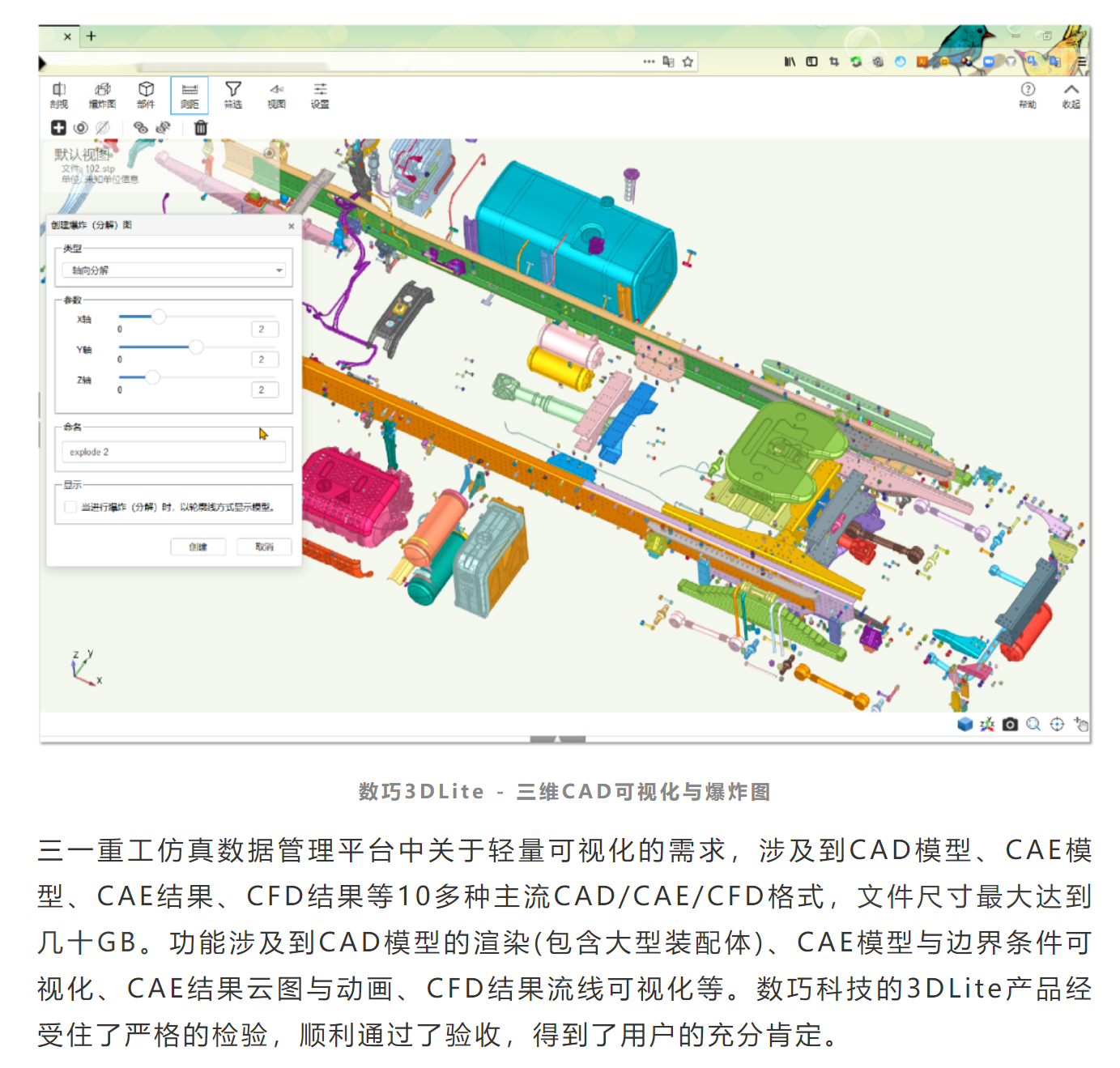Open the 类型 dropdown showing 轴向分解
This screenshot has height=1068, width=1120.
pos(174,270)
